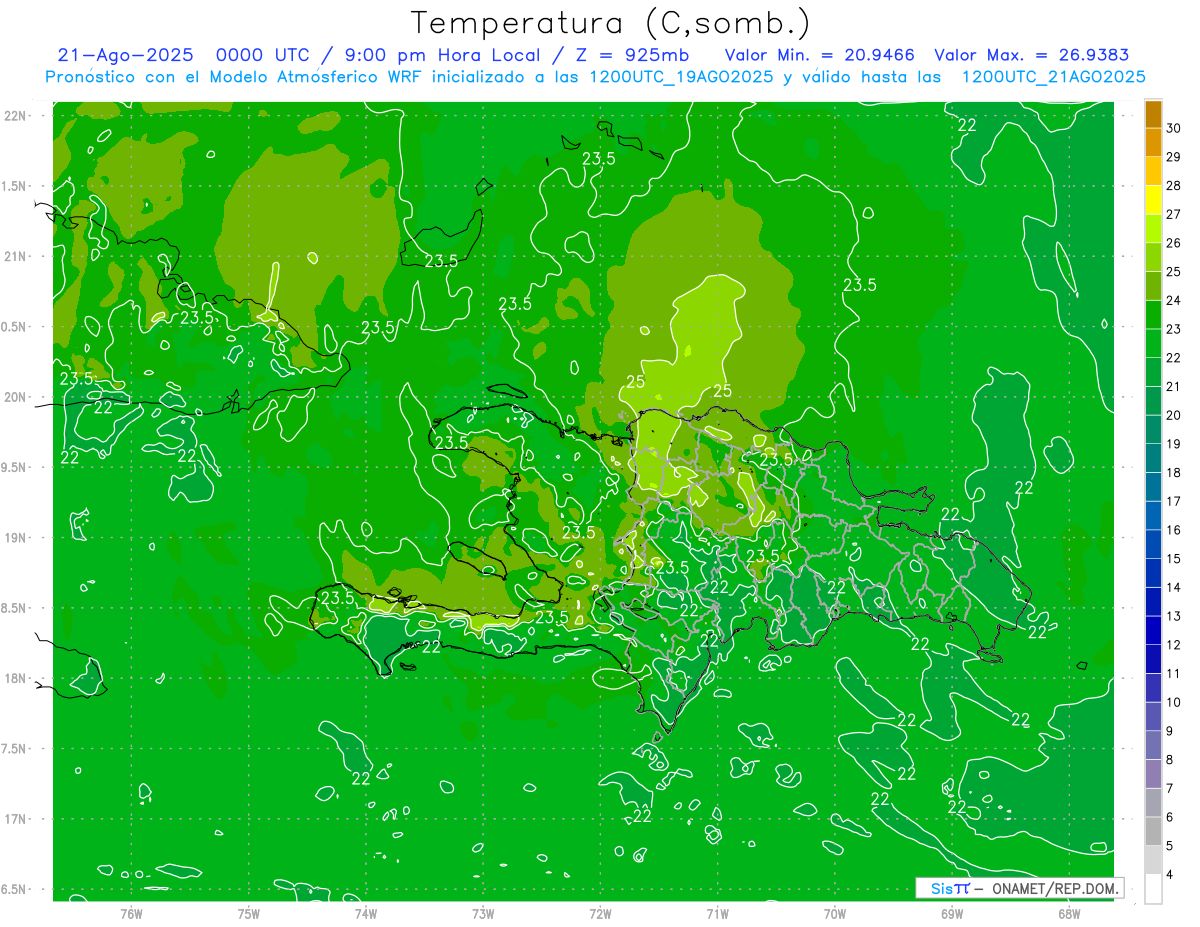Viewport: 1200px width, 927px height.
Task: Click the legend value "10"
Action: tap(1173, 702)
